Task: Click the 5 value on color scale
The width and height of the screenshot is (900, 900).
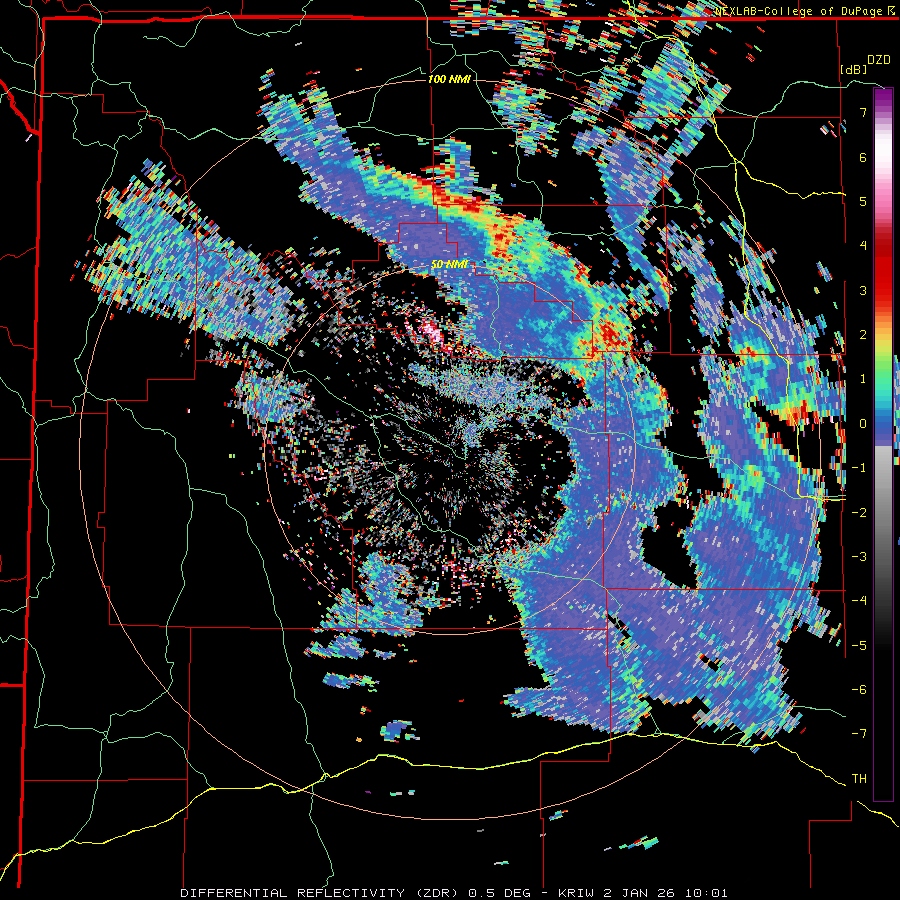Action: pos(863,201)
